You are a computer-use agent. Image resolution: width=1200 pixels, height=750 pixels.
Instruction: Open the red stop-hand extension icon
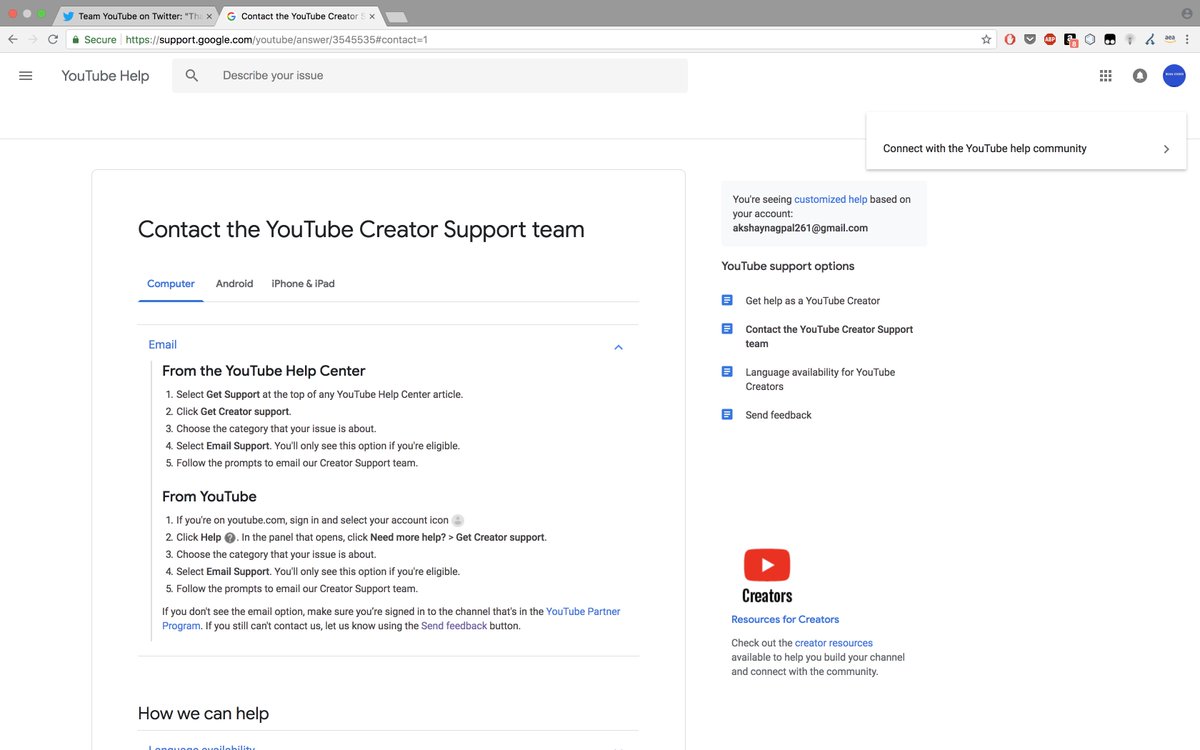pyautogui.click(x=1010, y=39)
